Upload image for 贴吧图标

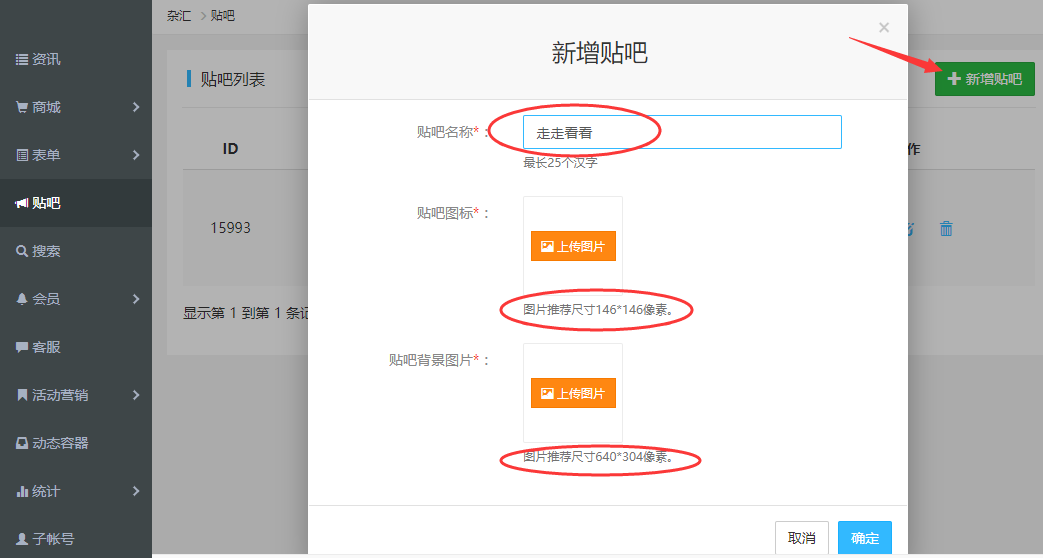573,246
